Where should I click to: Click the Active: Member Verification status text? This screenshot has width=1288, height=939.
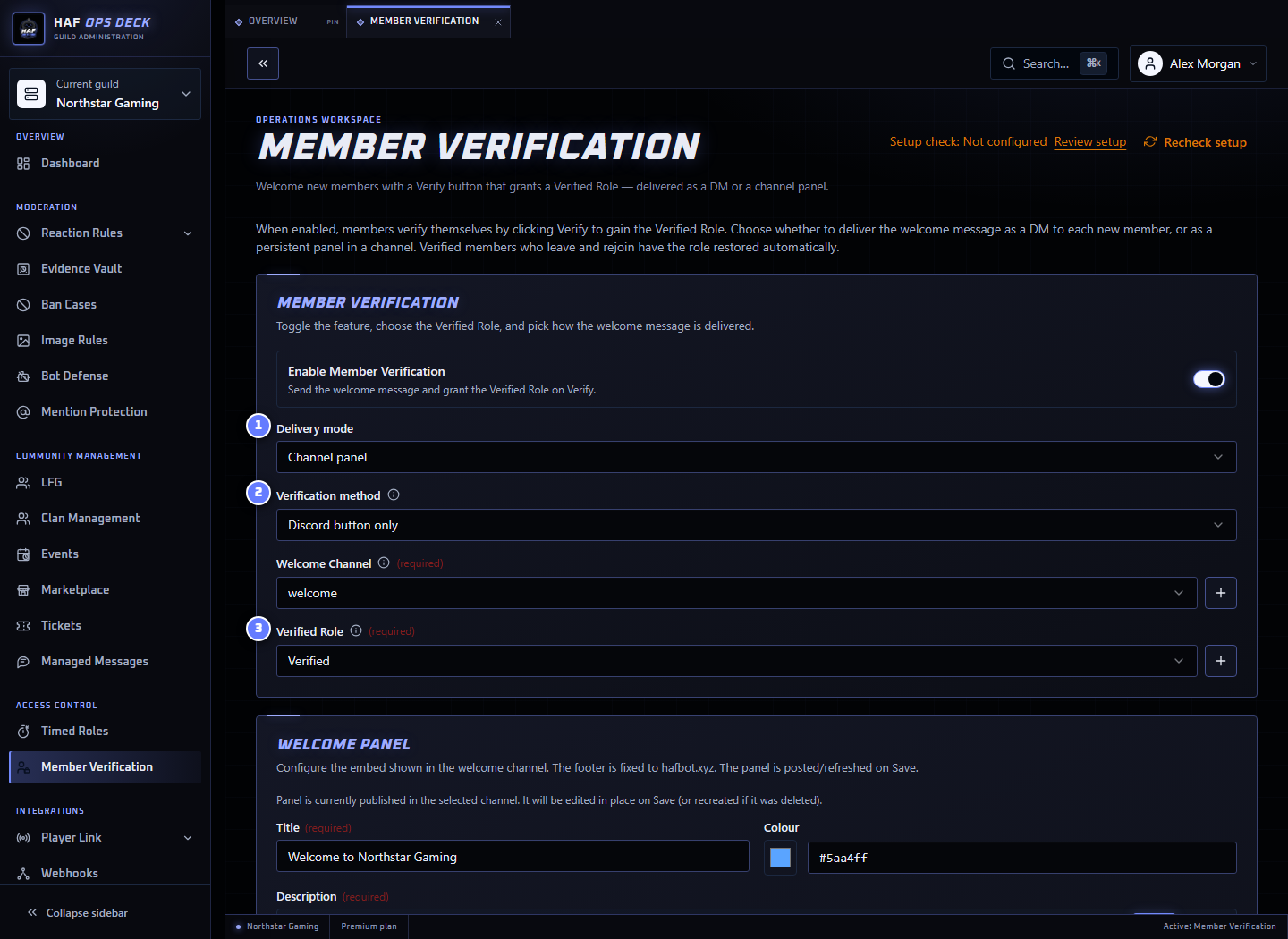1219,926
